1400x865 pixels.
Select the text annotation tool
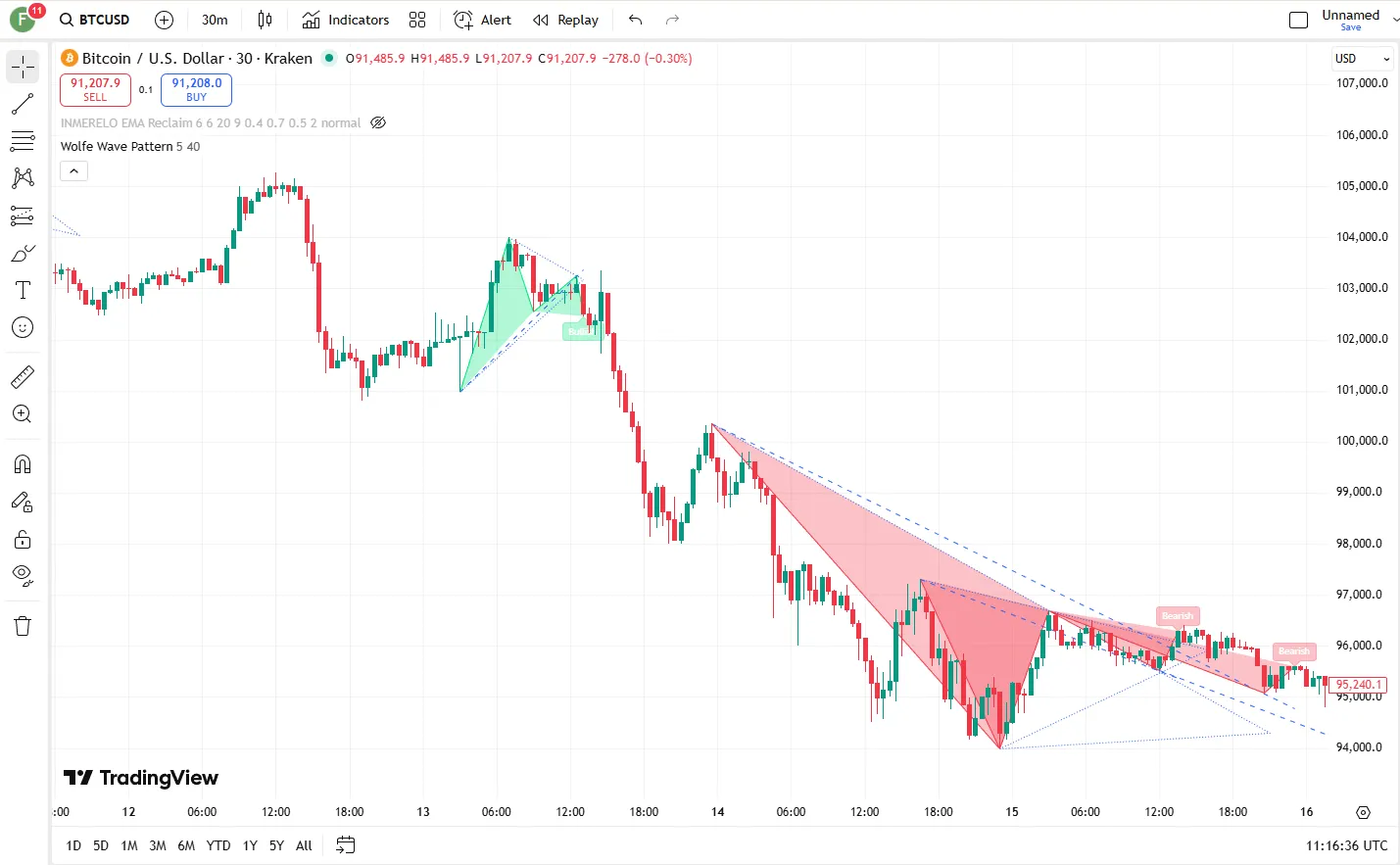coord(23,290)
